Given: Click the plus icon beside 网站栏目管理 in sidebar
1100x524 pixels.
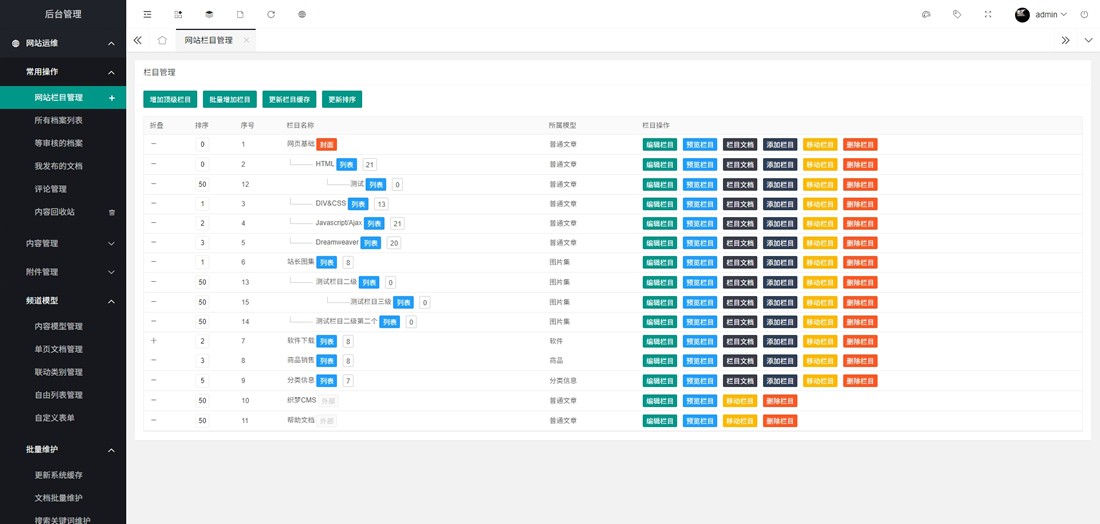Looking at the screenshot, I should (112, 98).
